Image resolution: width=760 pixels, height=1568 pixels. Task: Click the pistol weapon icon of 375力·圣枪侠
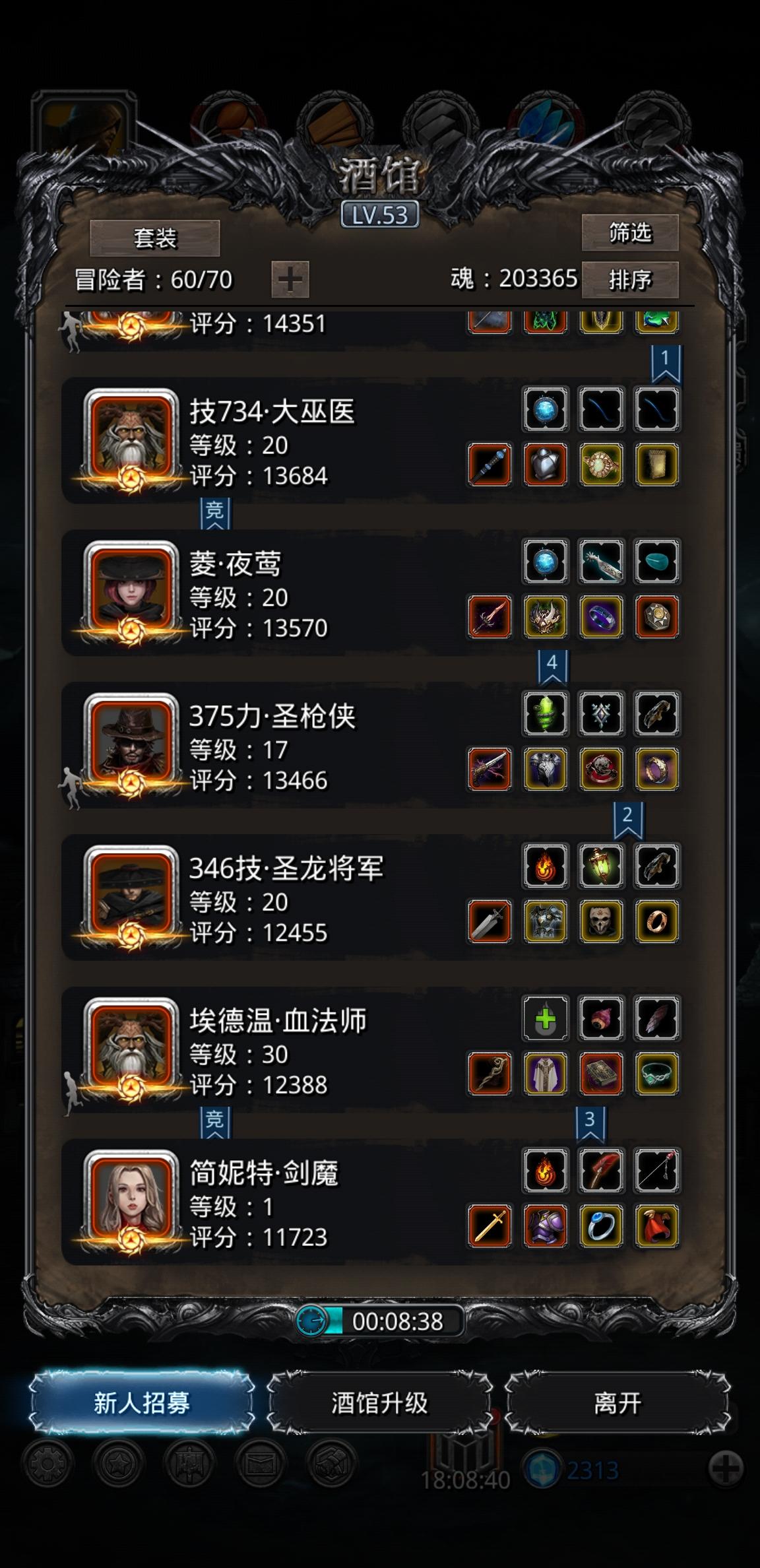click(490, 769)
